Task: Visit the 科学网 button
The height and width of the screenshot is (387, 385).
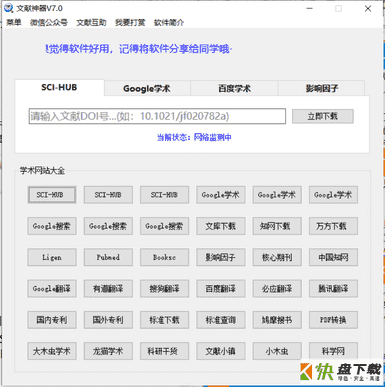Action: [333, 351]
